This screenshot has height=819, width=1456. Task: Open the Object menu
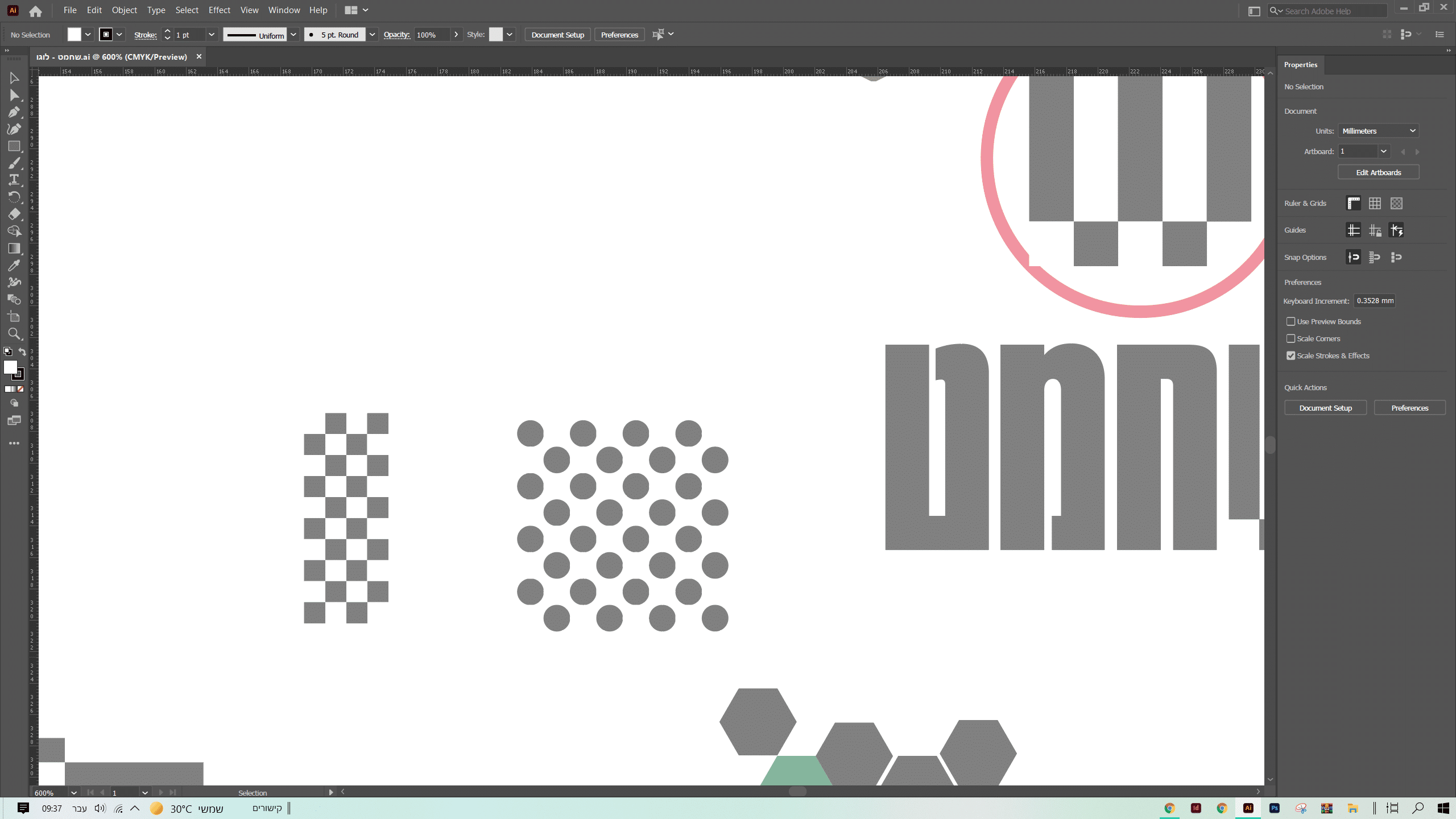pos(124,10)
